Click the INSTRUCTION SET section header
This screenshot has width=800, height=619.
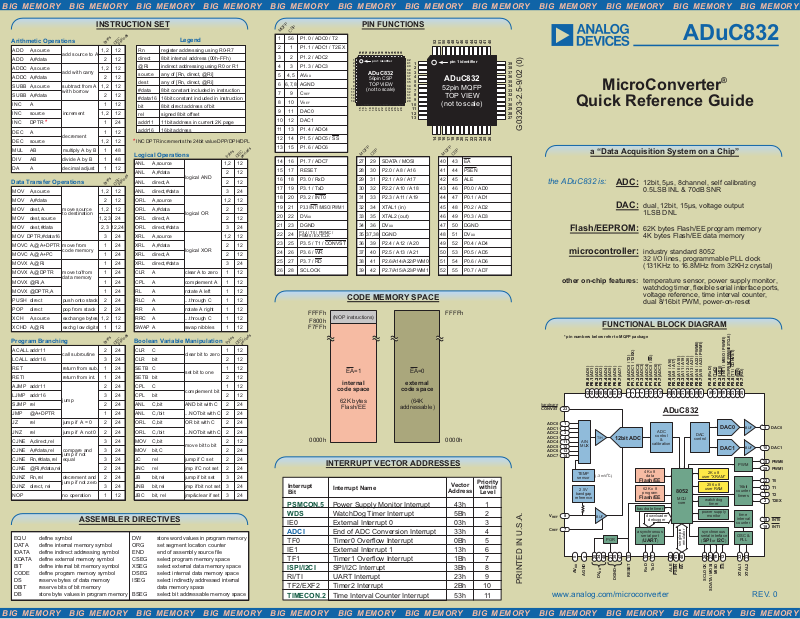[x=133, y=24]
